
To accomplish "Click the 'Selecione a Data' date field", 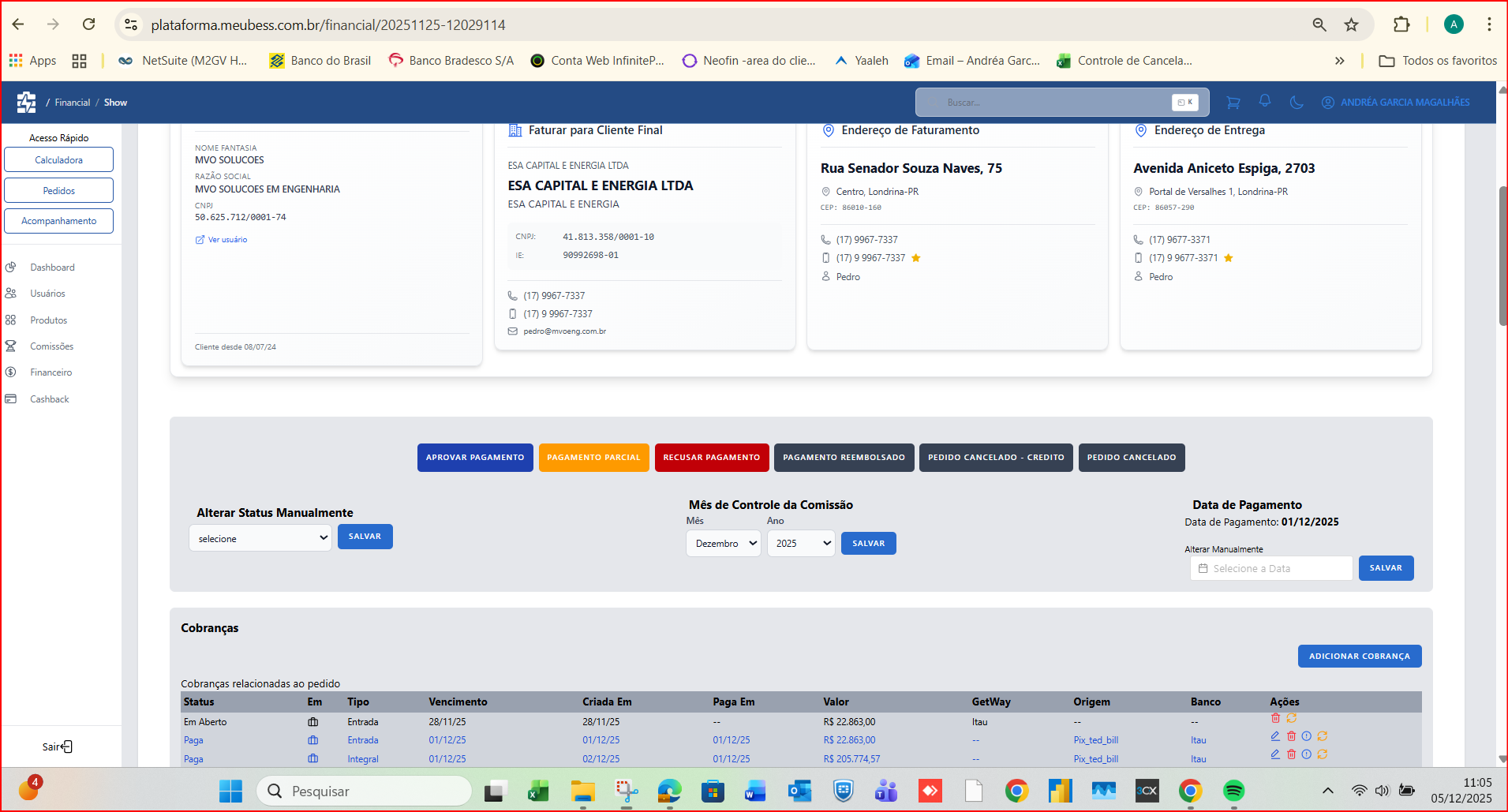I will click(1270, 569).
